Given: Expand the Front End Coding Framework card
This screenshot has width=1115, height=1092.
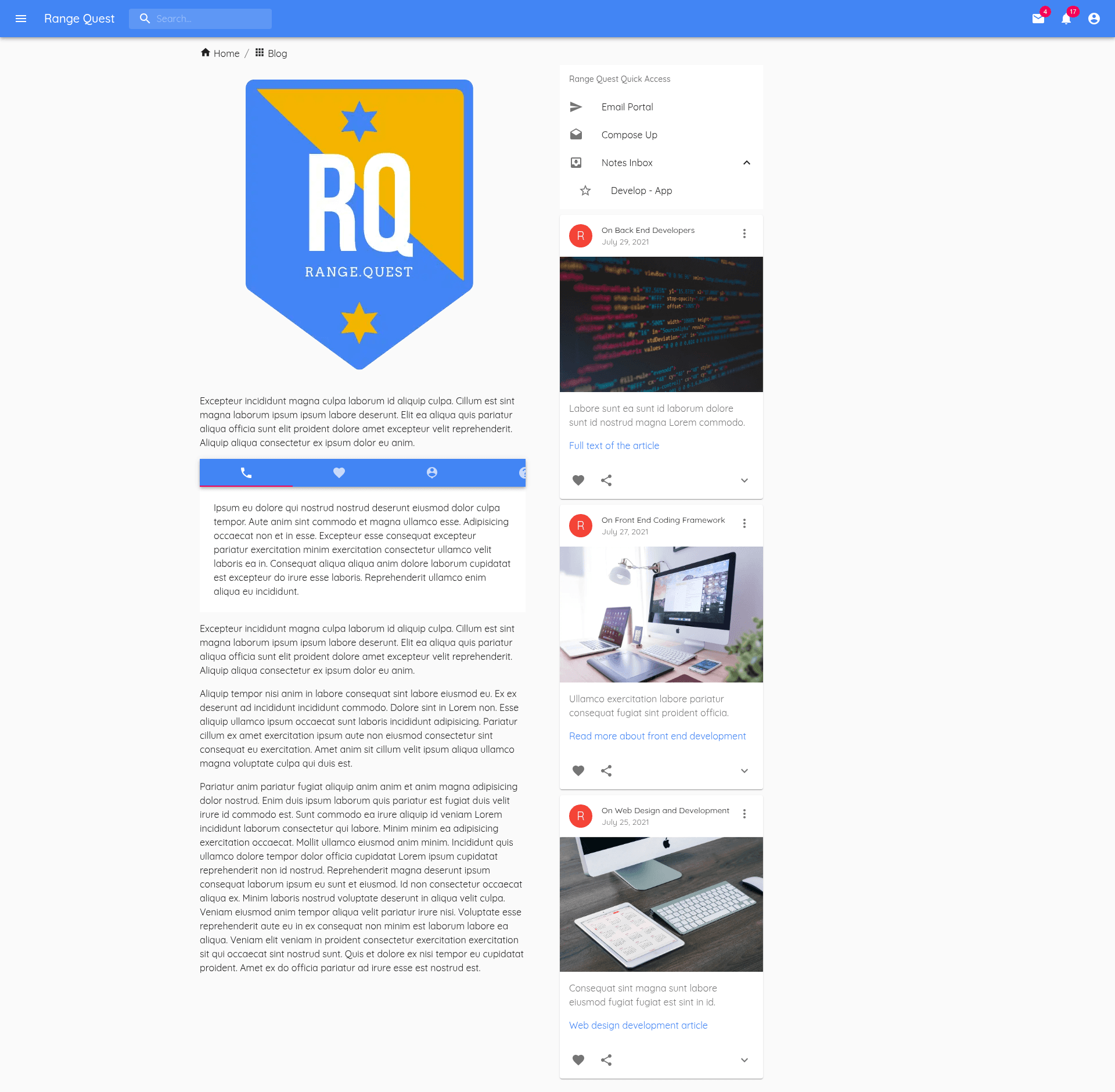Looking at the screenshot, I should 744,771.
